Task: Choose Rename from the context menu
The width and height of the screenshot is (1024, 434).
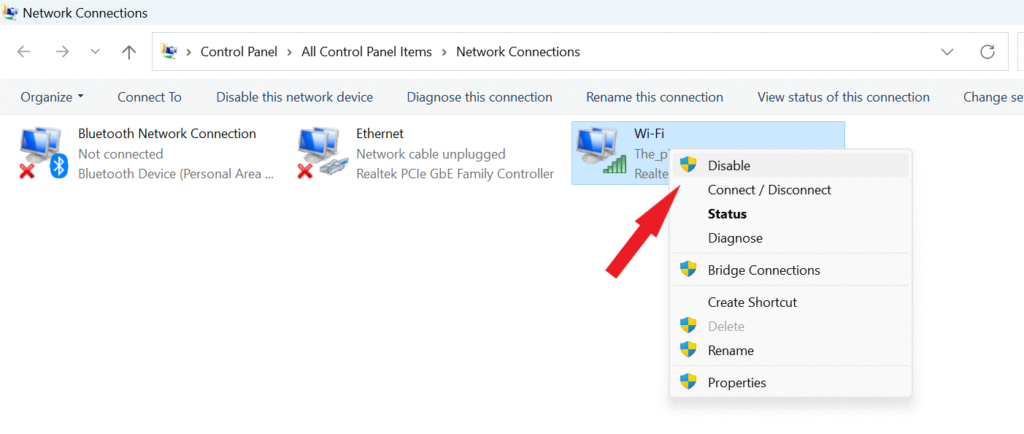Action: 730,350
